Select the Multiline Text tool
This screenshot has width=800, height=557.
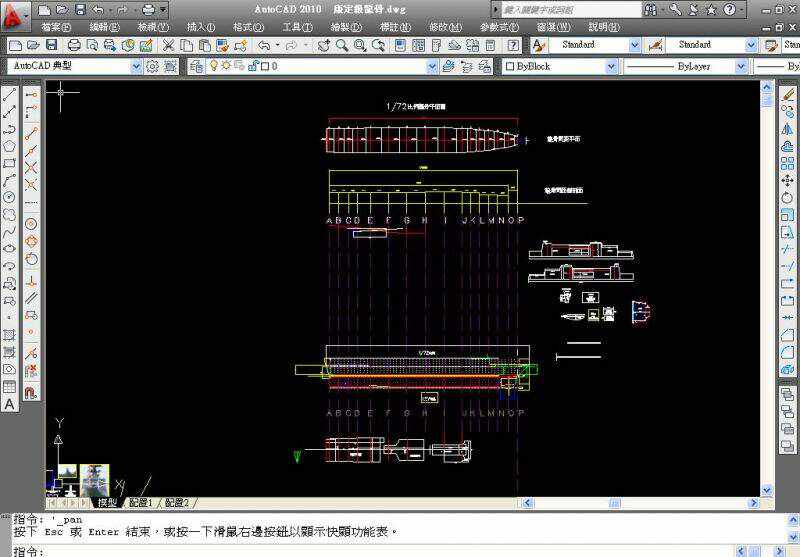click(x=10, y=404)
